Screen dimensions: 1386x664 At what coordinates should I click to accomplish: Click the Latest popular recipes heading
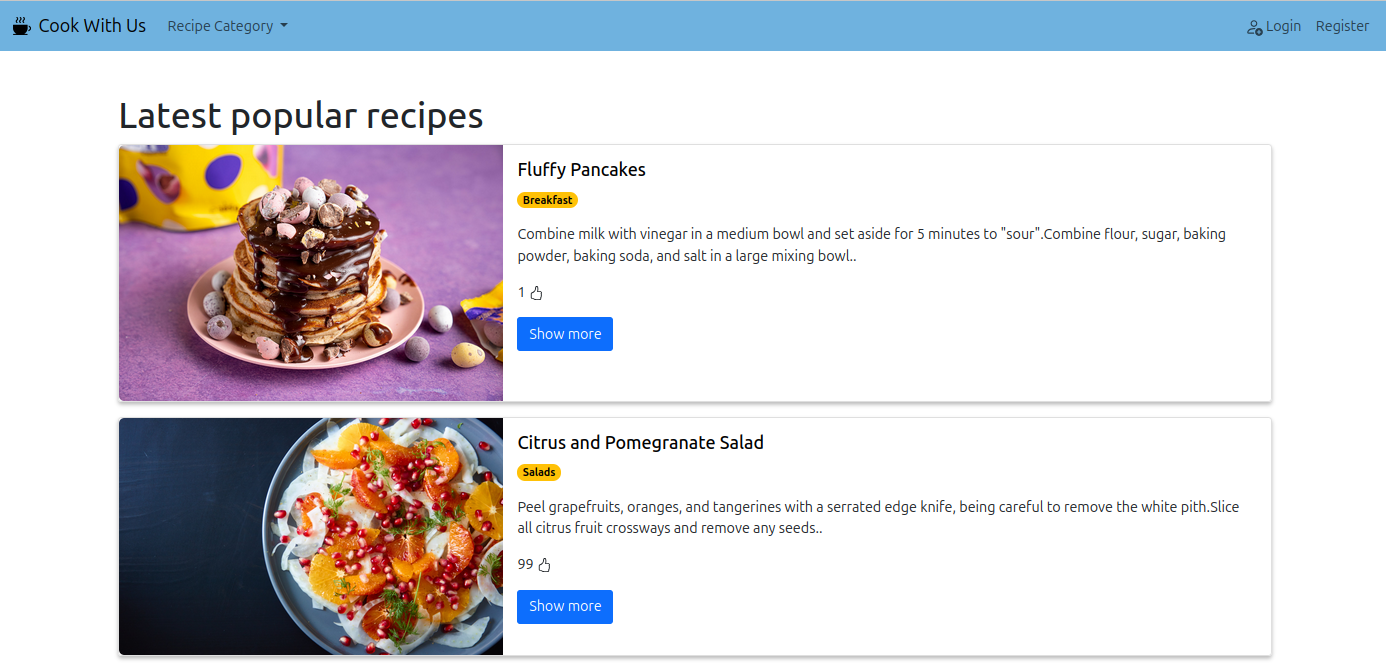coord(301,116)
